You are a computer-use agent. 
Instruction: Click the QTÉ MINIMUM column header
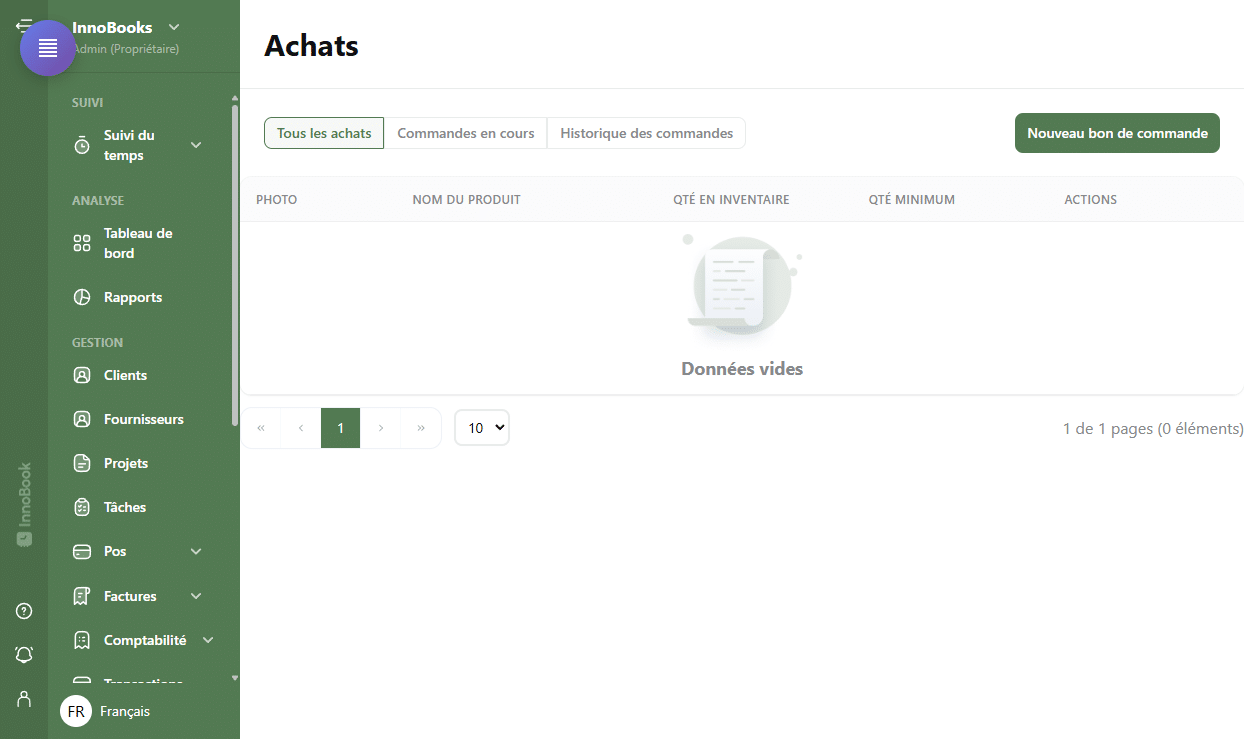[x=911, y=200]
